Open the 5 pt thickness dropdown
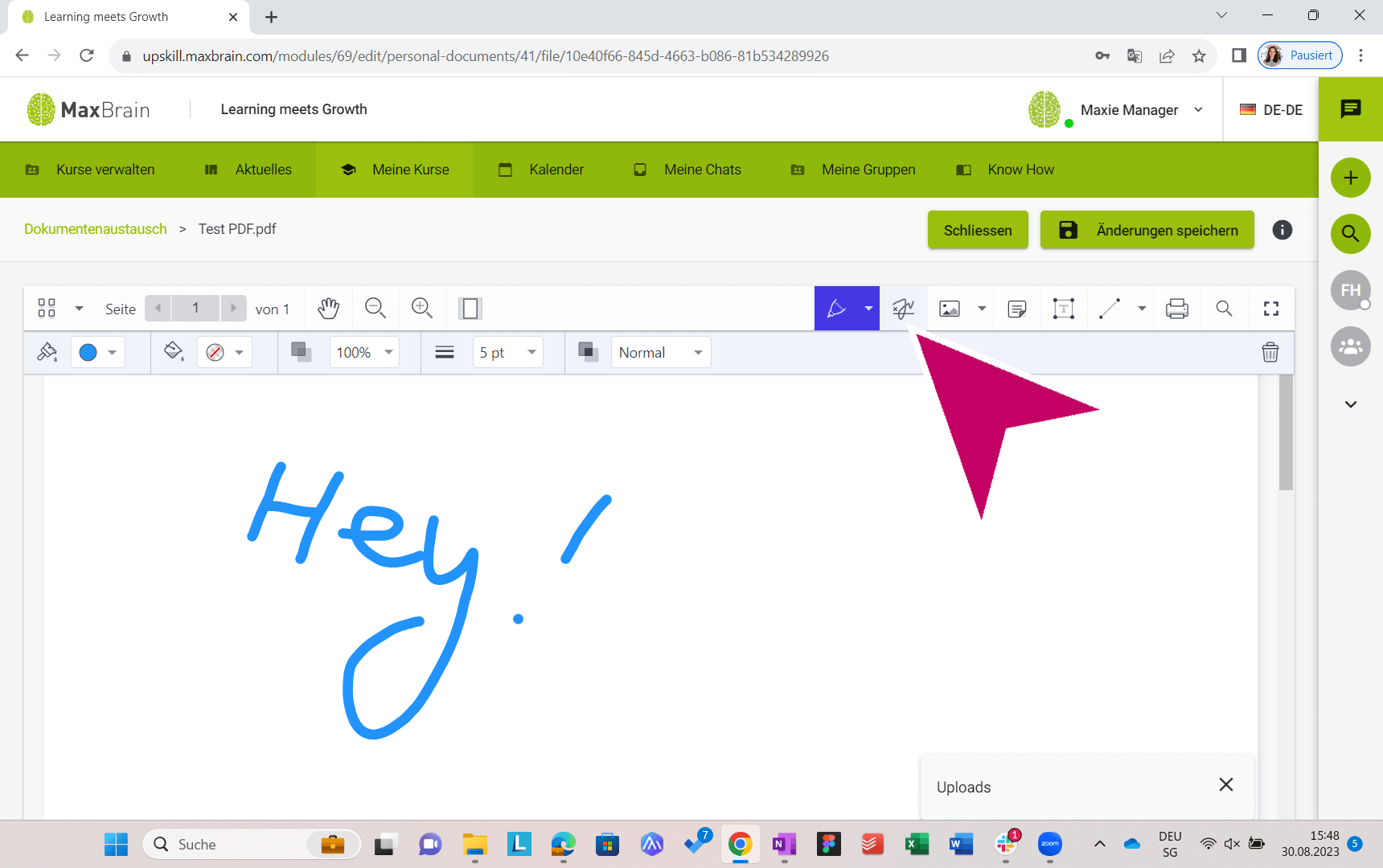 click(507, 352)
